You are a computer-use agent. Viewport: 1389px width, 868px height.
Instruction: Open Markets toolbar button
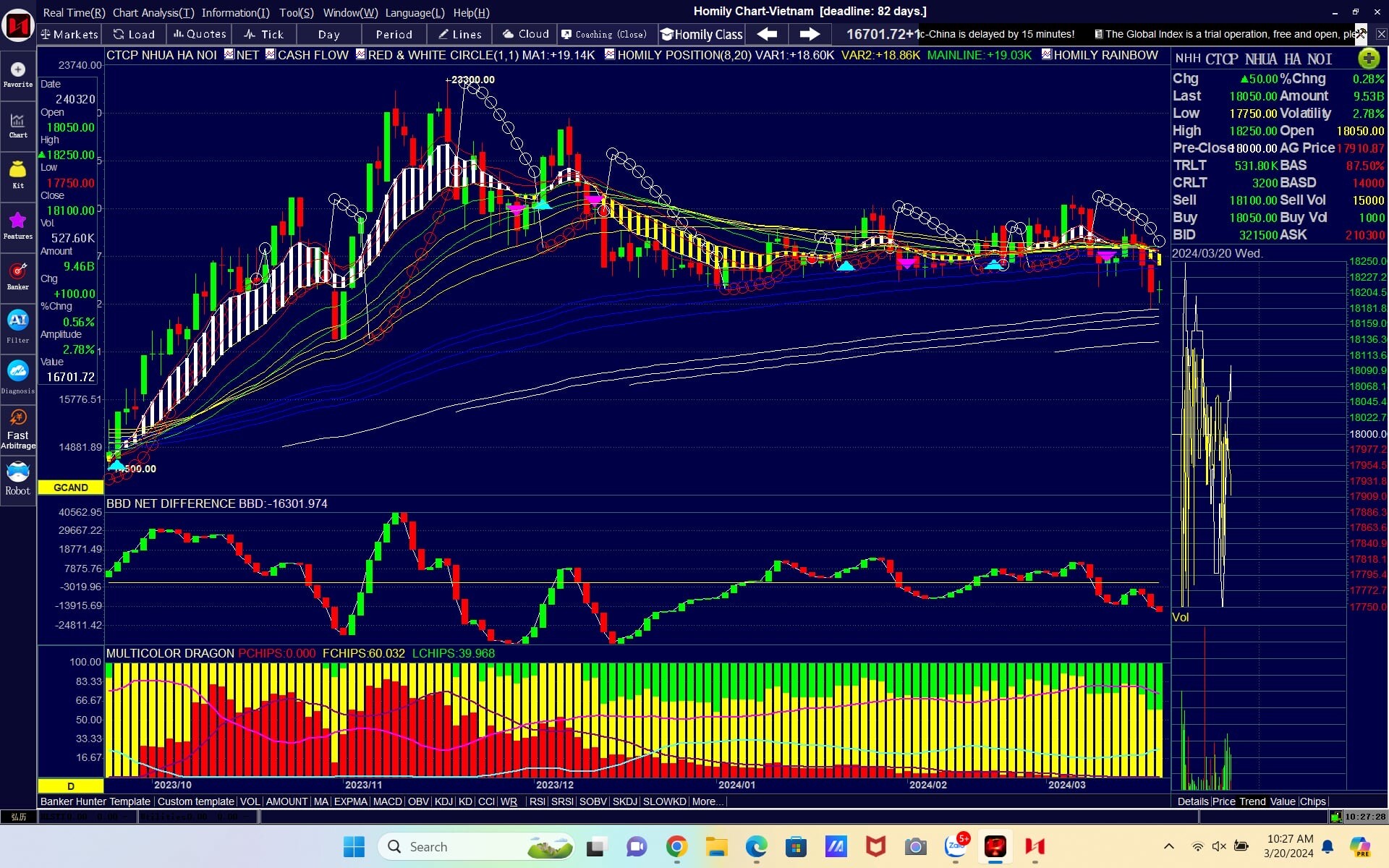point(69,34)
